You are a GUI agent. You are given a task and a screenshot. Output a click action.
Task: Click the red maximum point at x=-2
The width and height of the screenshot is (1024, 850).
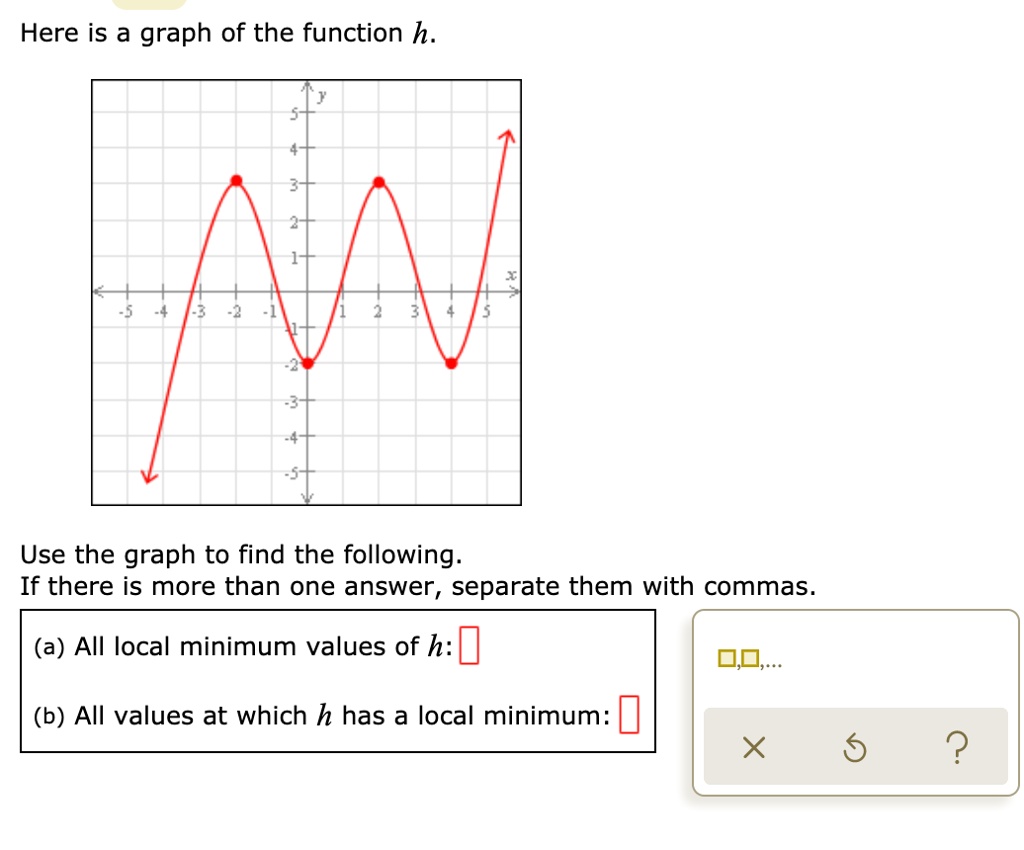(x=236, y=181)
